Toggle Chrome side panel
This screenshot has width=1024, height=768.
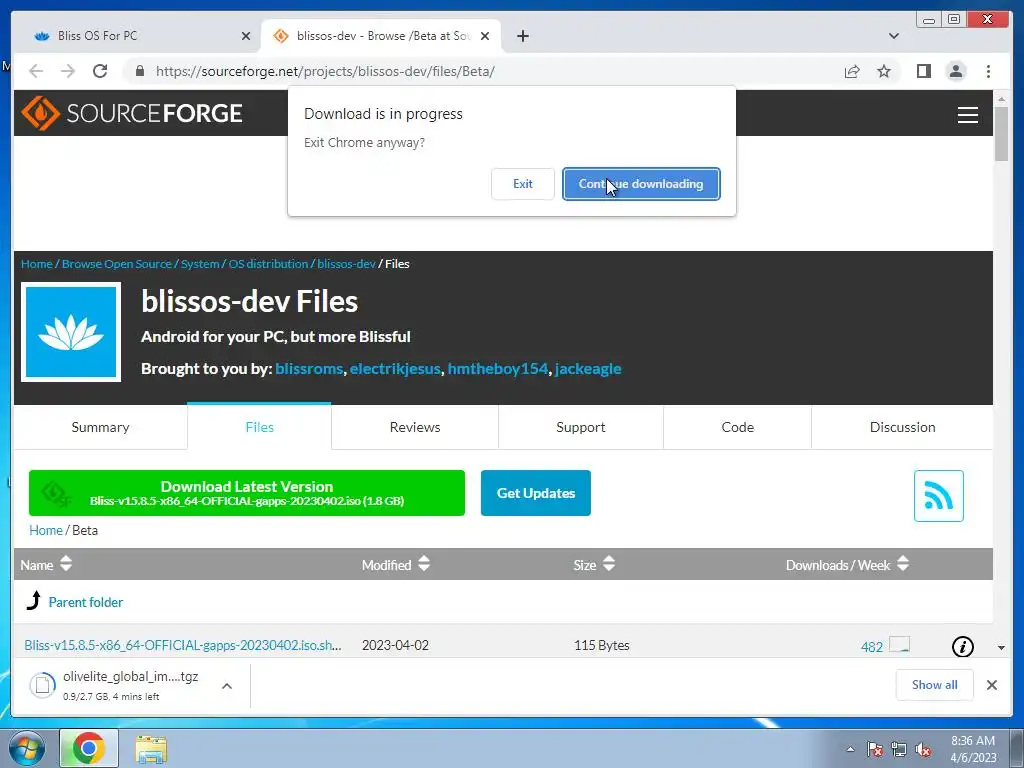coord(923,71)
